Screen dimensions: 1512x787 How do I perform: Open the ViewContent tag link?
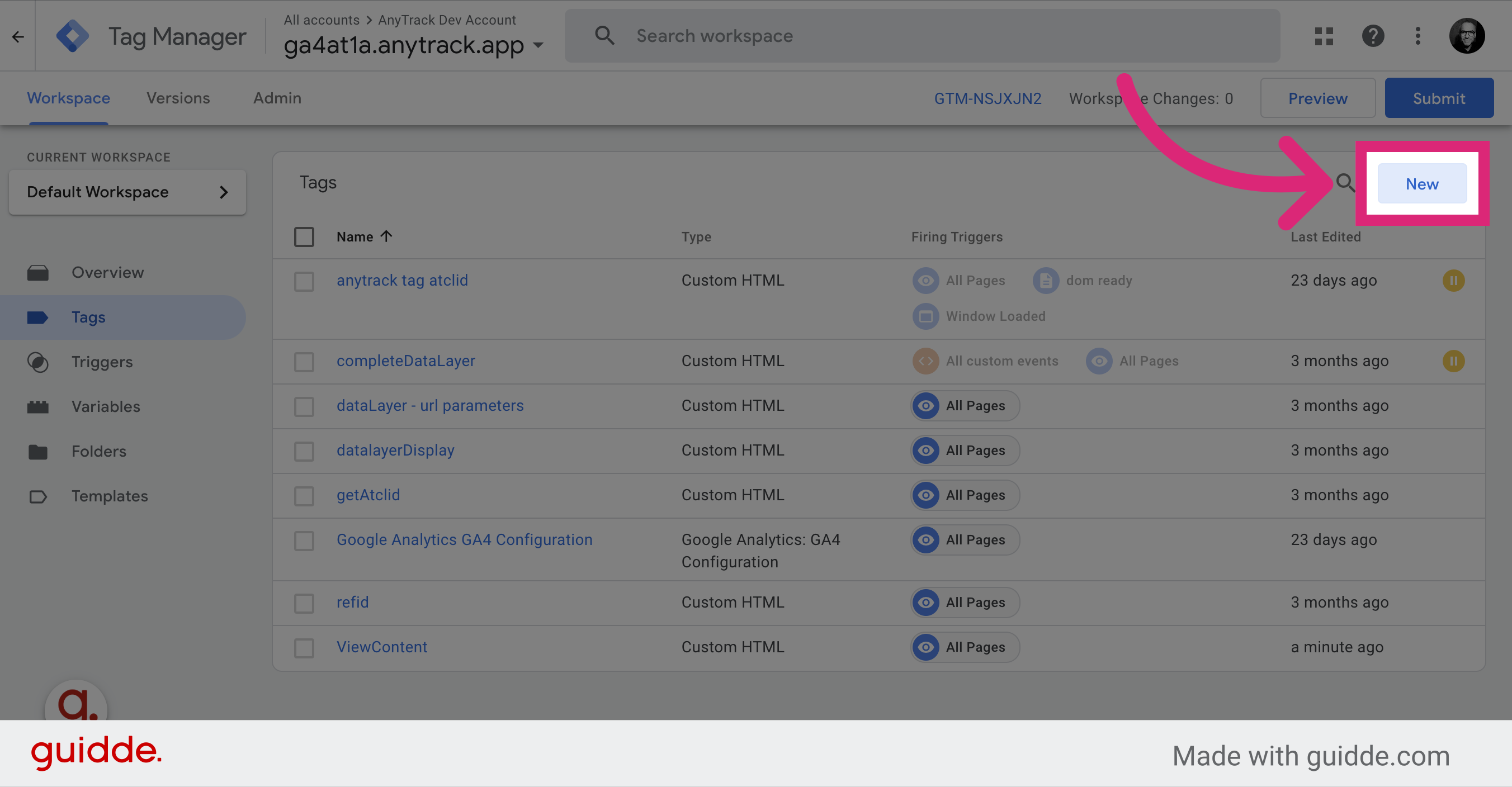pos(381,647)
